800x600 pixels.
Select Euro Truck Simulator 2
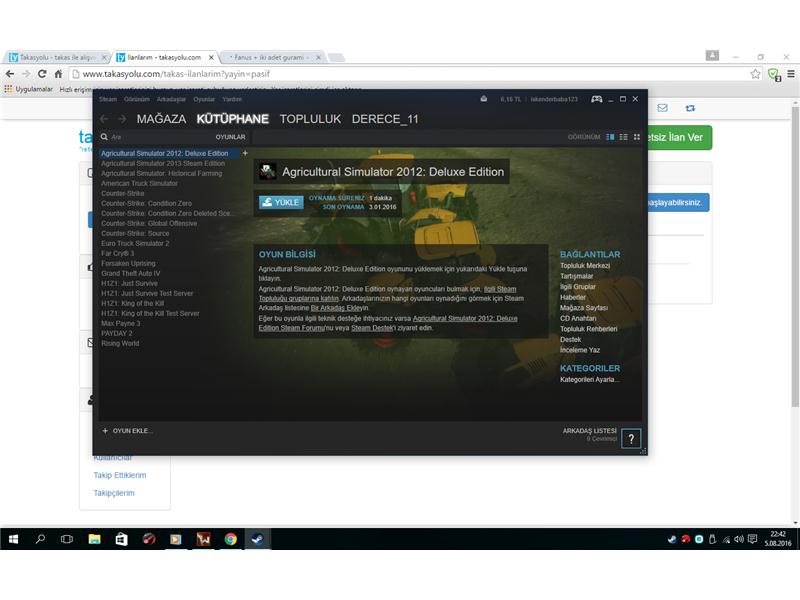tap(135, 243)
